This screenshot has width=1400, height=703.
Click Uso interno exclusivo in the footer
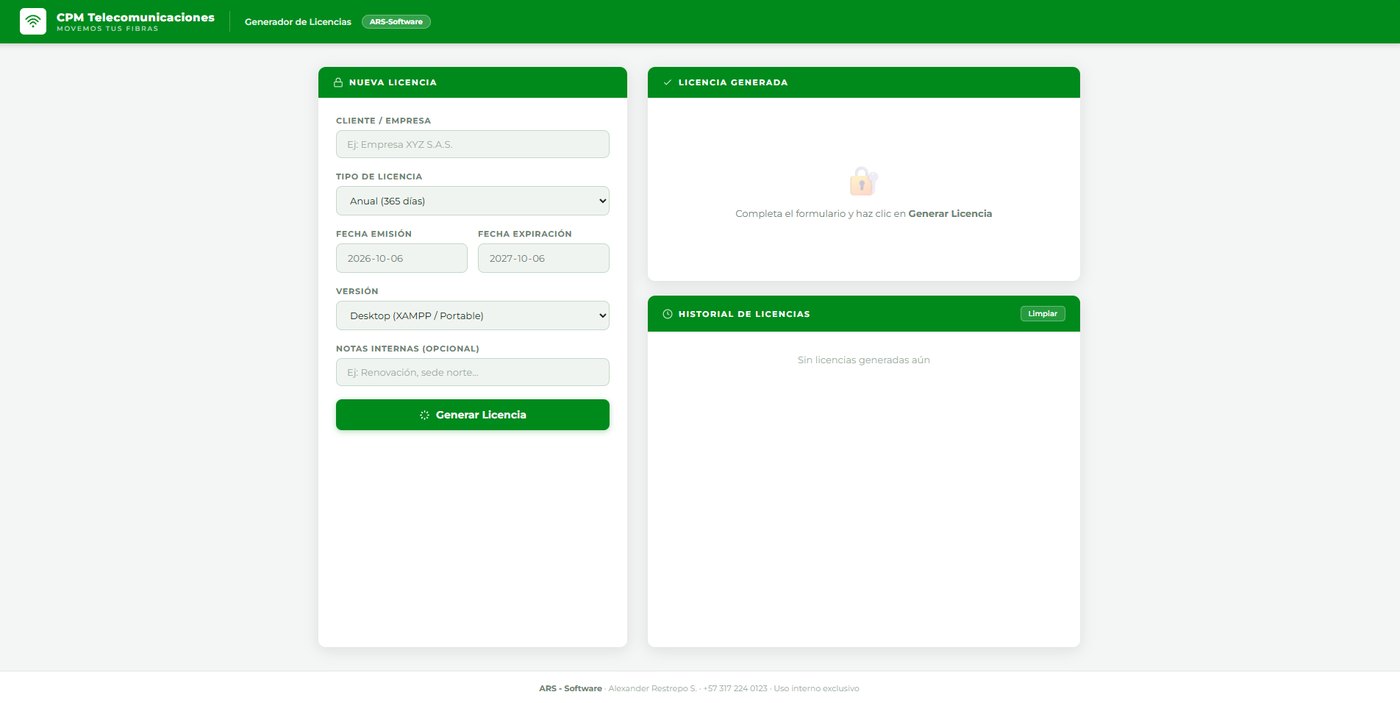coord(817,689)
